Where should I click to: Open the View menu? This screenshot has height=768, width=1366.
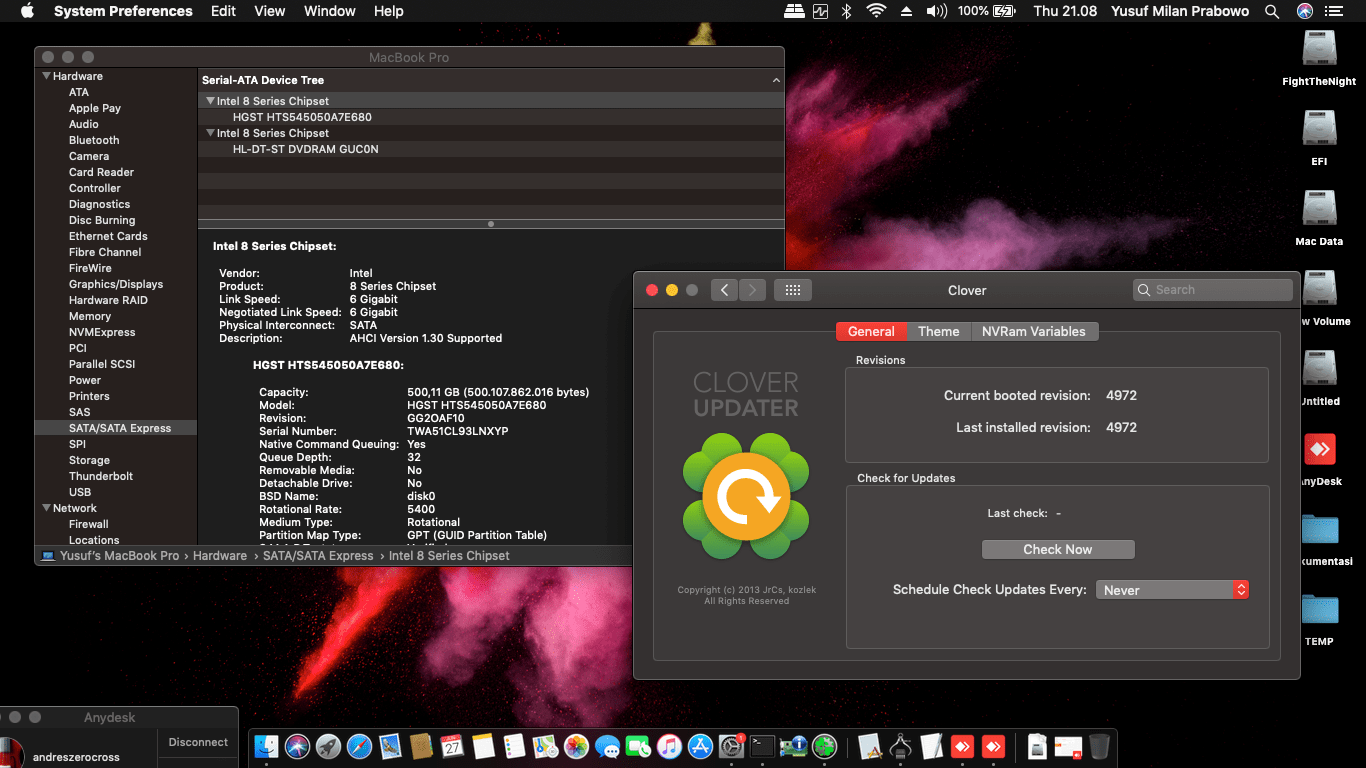pyautogui.click(x=270, y=11)
